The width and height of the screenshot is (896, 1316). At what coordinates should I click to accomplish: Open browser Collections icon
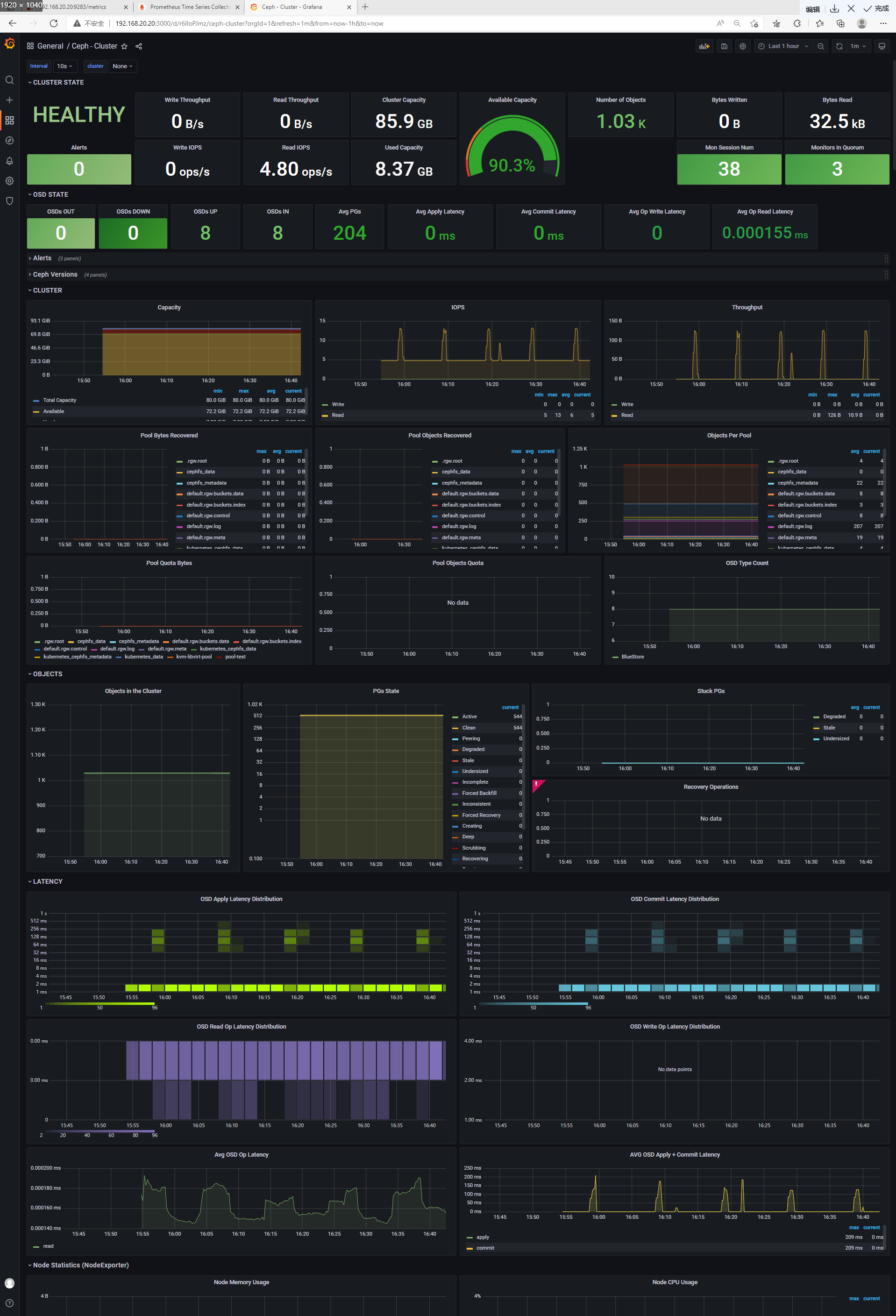point(840,23)
